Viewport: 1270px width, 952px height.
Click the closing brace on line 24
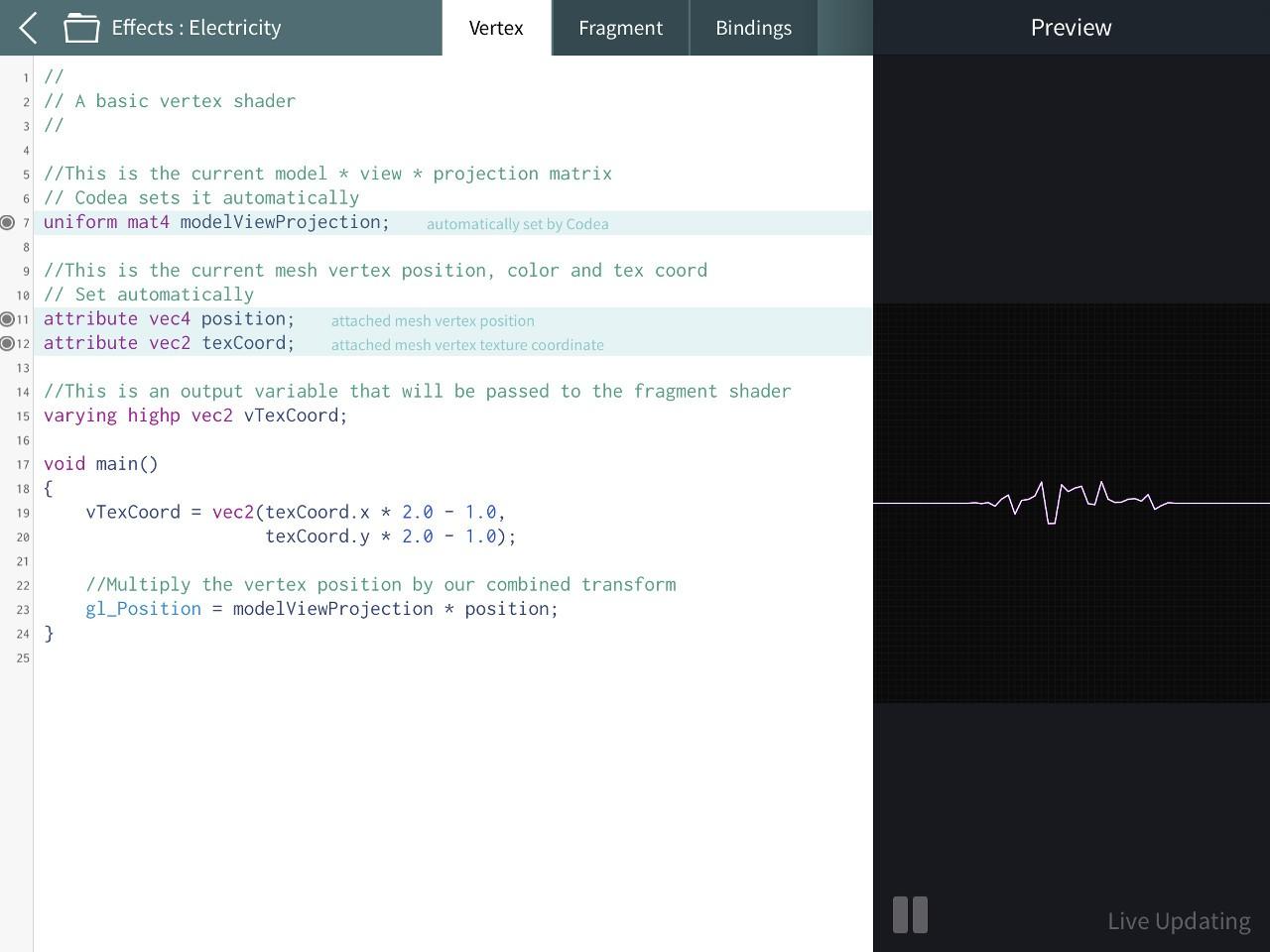point(49,634)
